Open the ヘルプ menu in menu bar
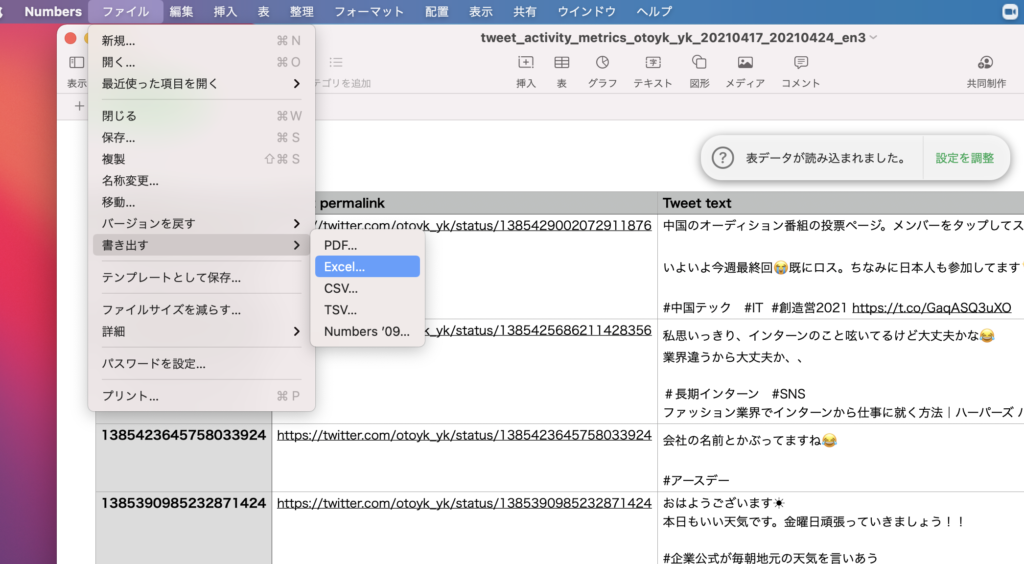This screenshot has height=564, width=1024. coord(654,12)
